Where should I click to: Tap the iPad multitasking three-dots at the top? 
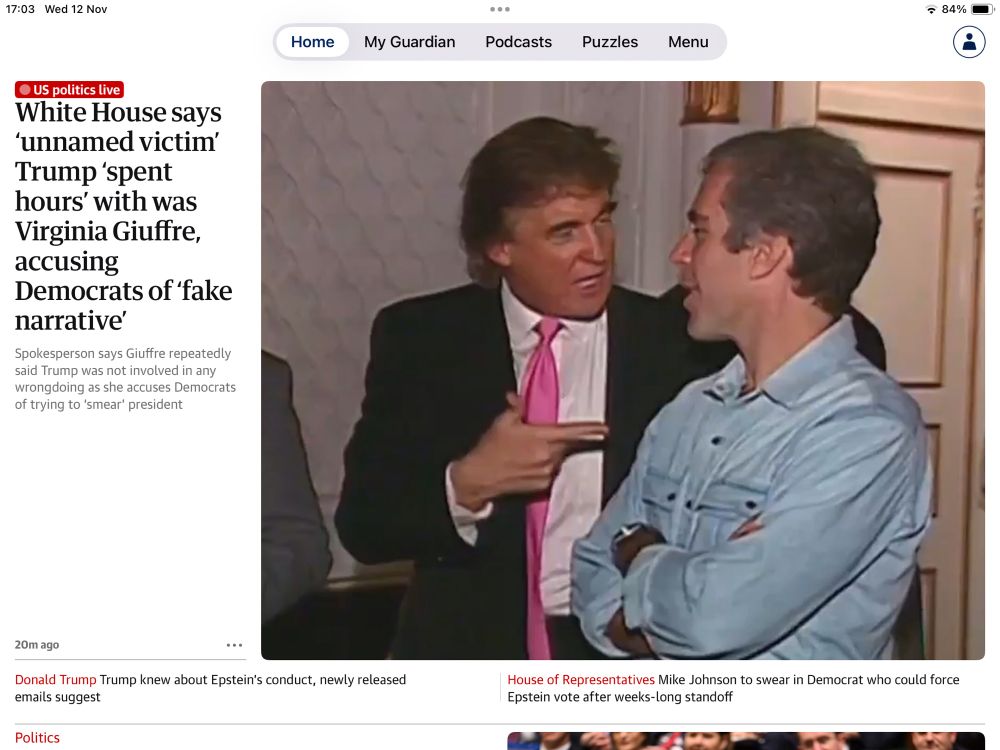(x=500, y=9)
